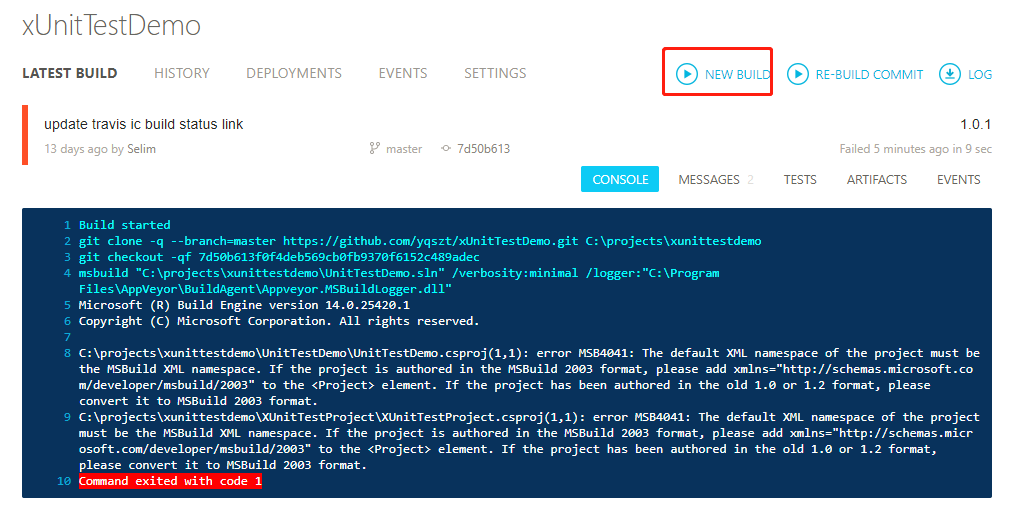Click the 'git checkout -qf' console line
The width and height of the screenshot is (1012, 508).
(x=279, y=257)
